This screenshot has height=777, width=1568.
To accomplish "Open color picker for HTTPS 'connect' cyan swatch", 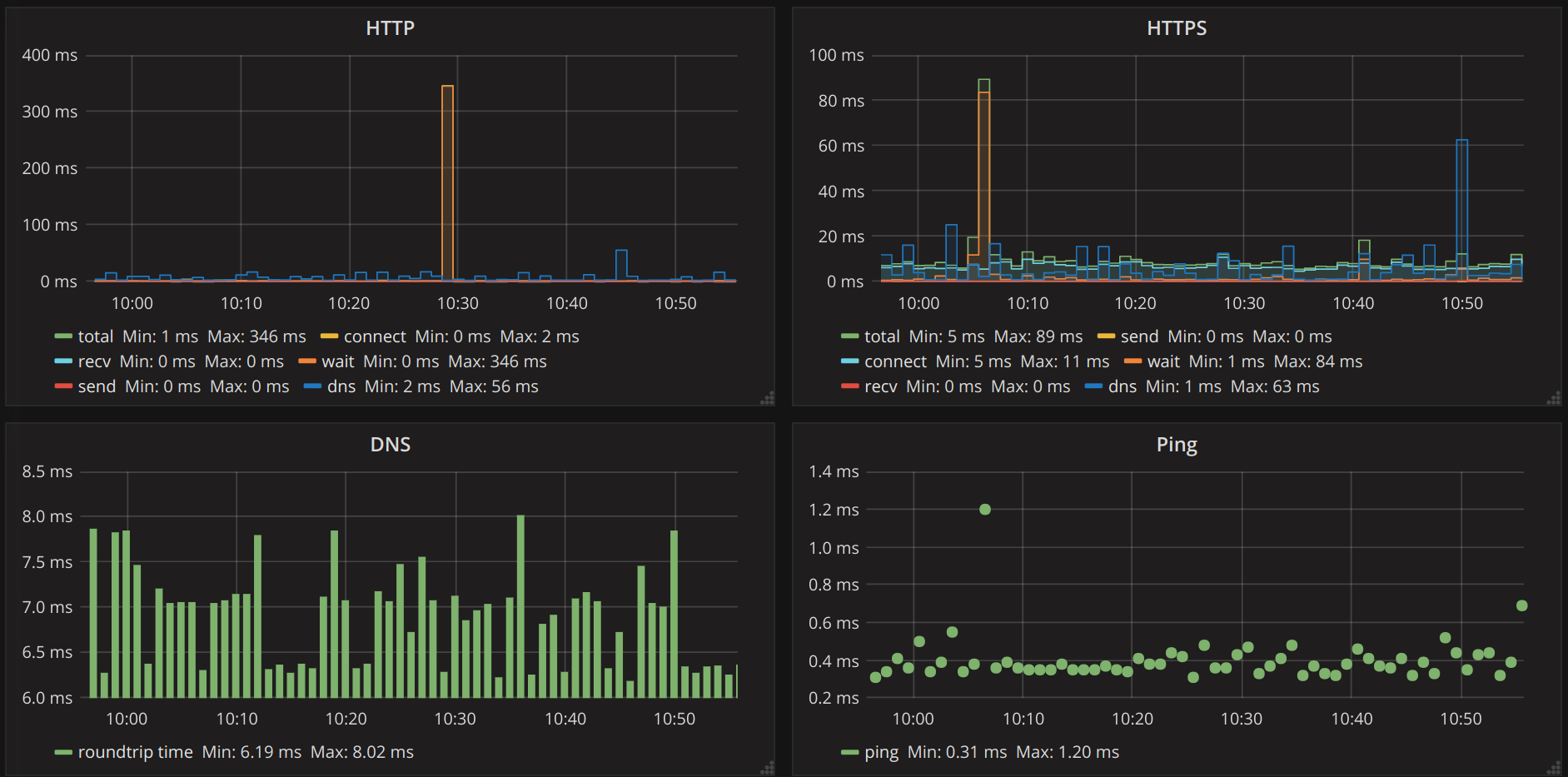I will pyautogui.click(x=849, y=361).
